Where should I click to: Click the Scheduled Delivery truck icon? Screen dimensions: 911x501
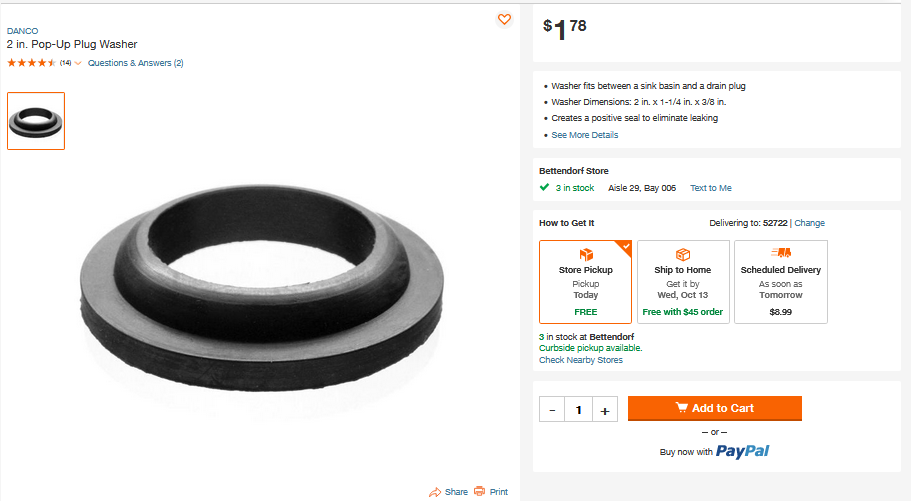click(x=781, y=254)
